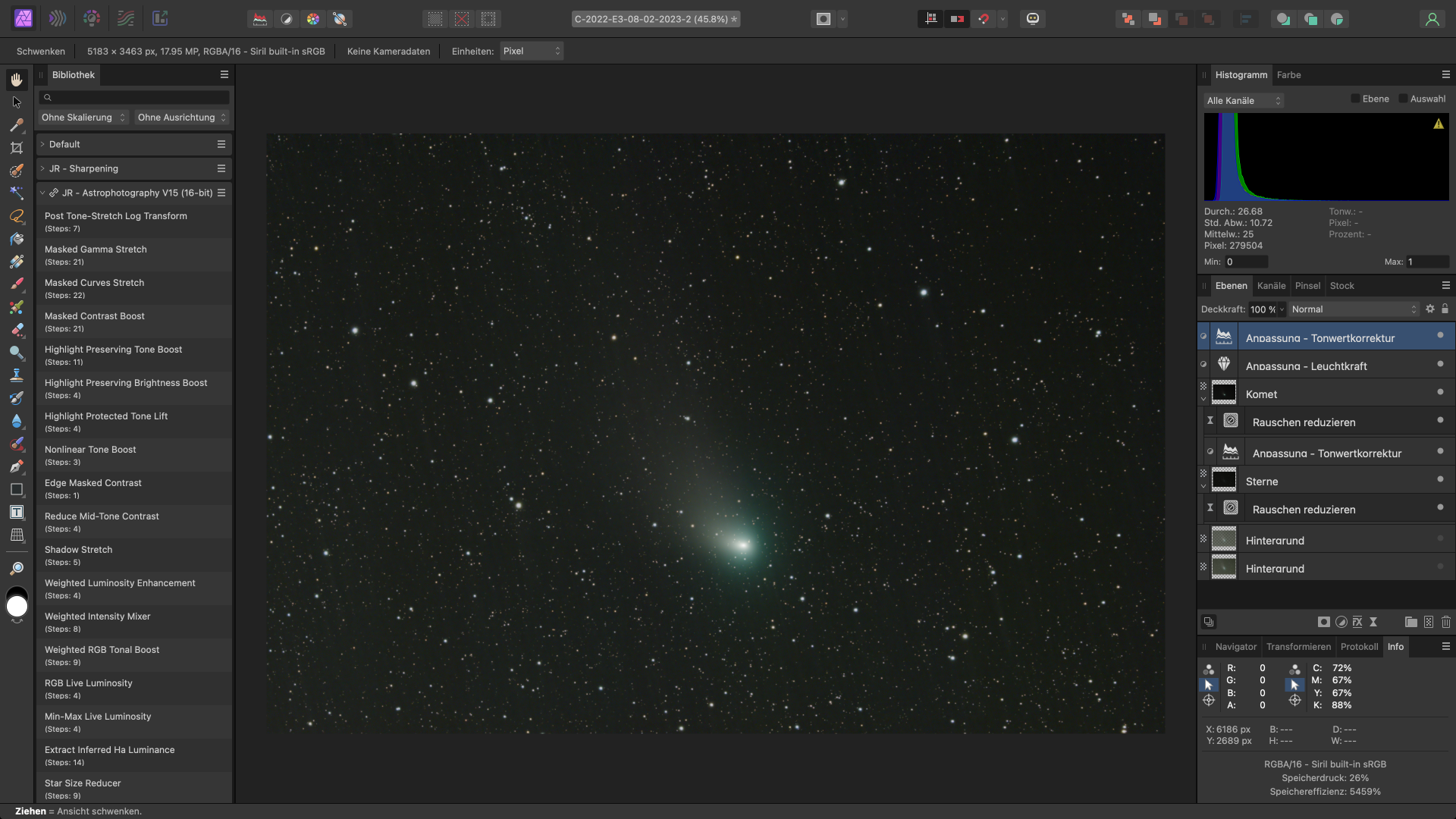This screenshot has height=819, width=1456.
Task: Enable the Ebene checkbox in Histogramm
Action: click(x=1355, y=99)
